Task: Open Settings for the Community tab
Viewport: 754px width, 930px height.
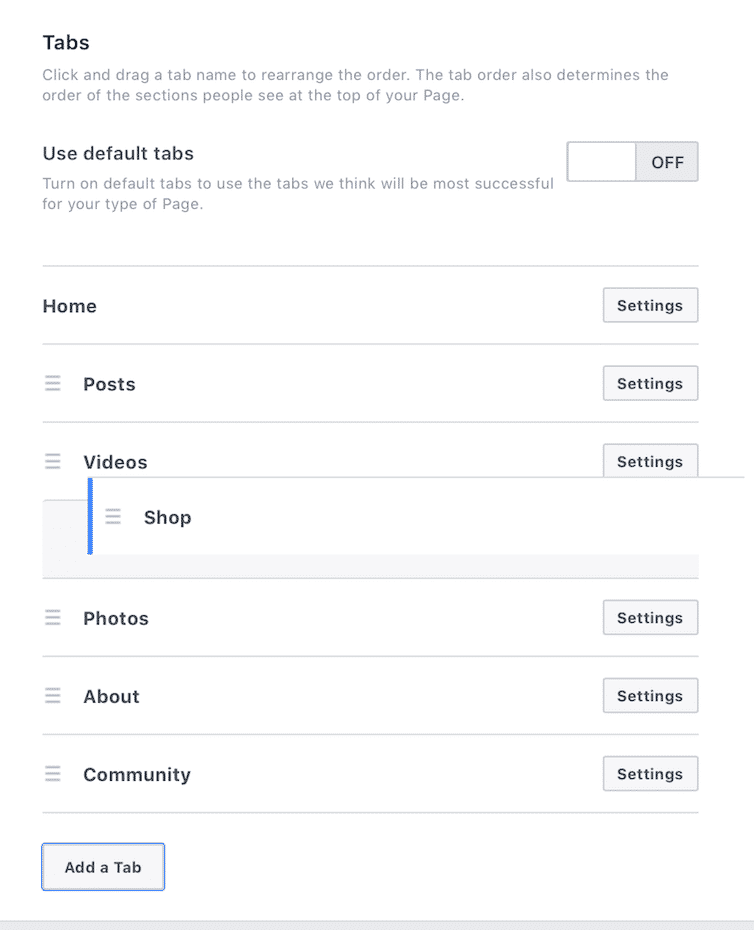Action: (x=650, y=774)
